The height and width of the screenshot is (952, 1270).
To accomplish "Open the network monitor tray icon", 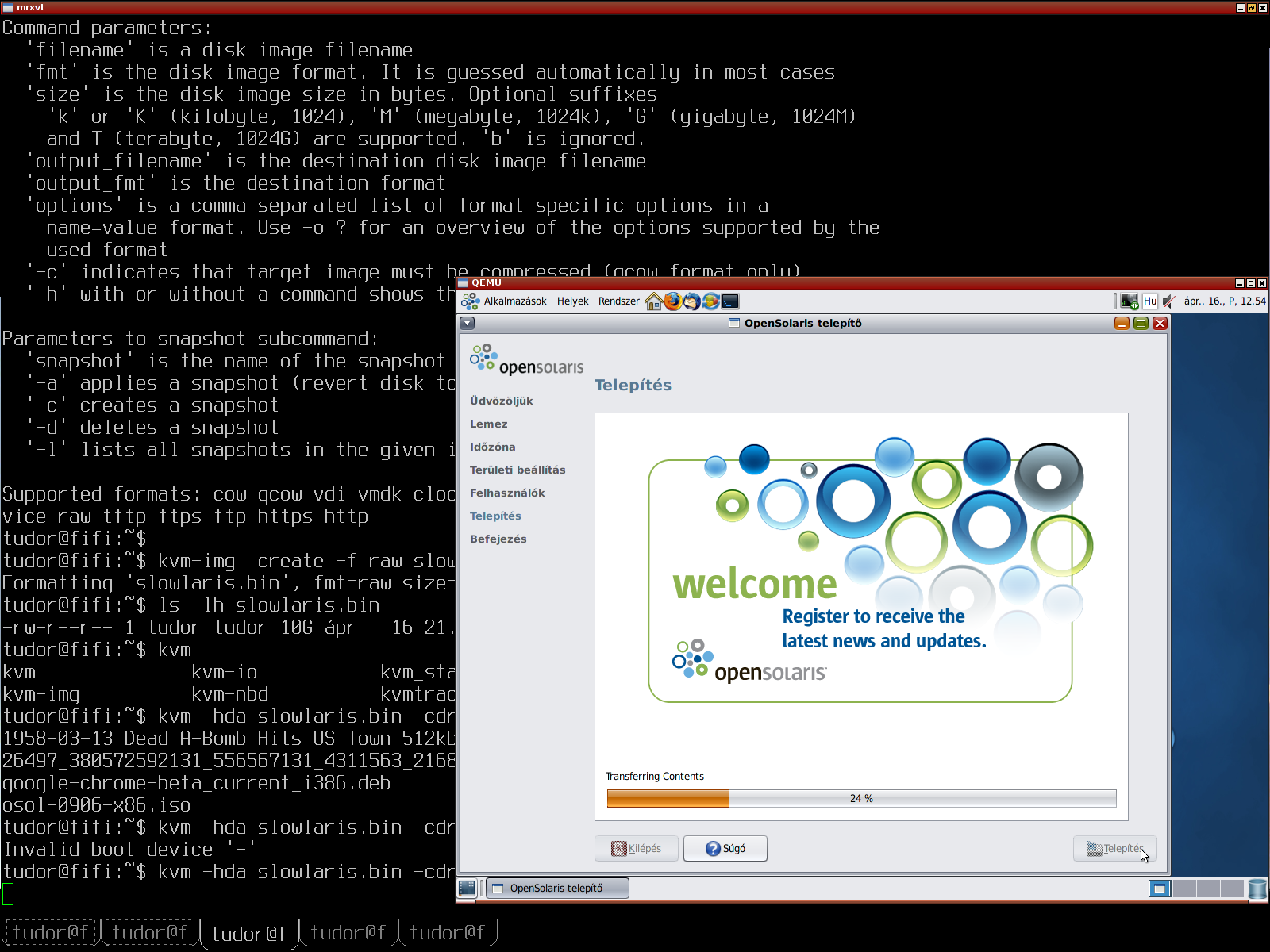I will pyautogui.click(x=1129, y=301).
